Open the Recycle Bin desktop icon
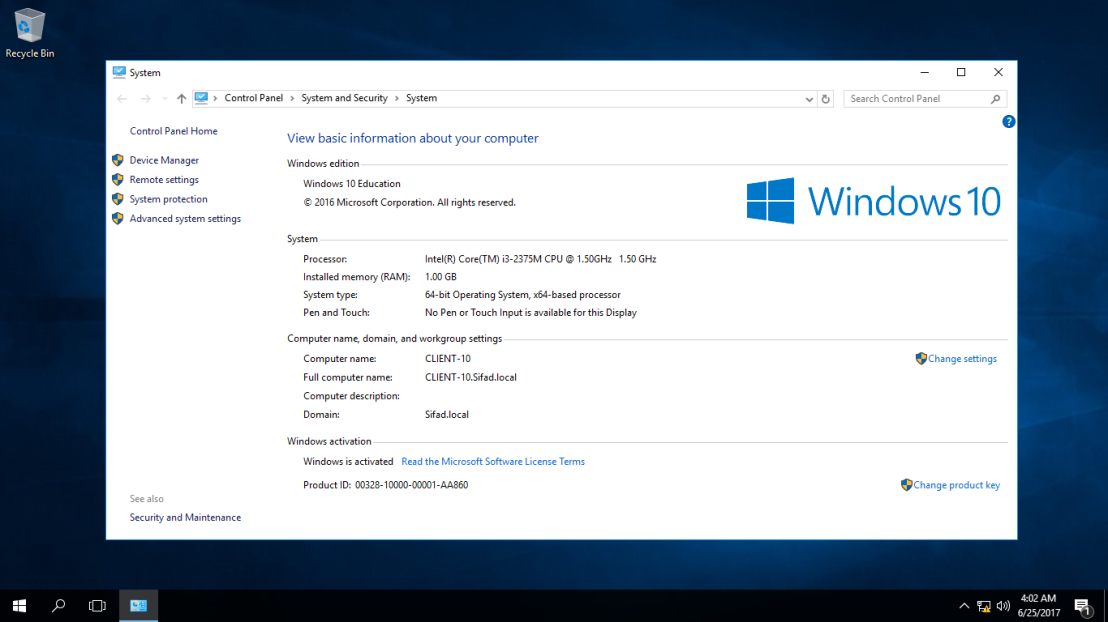The image size is (1108, 622). [30, 33]
